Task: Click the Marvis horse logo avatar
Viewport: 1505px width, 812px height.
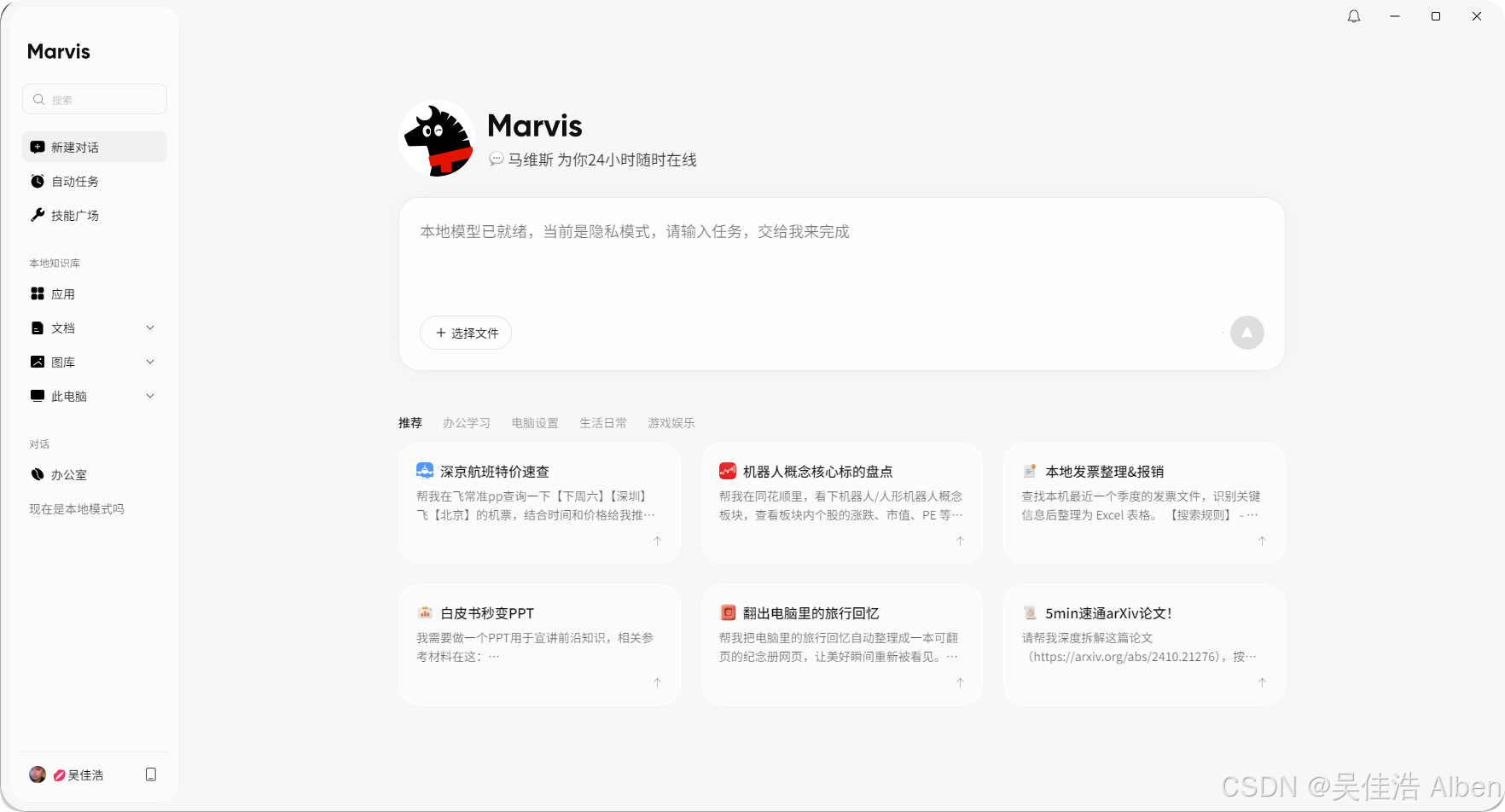Action: coord(438,139)
